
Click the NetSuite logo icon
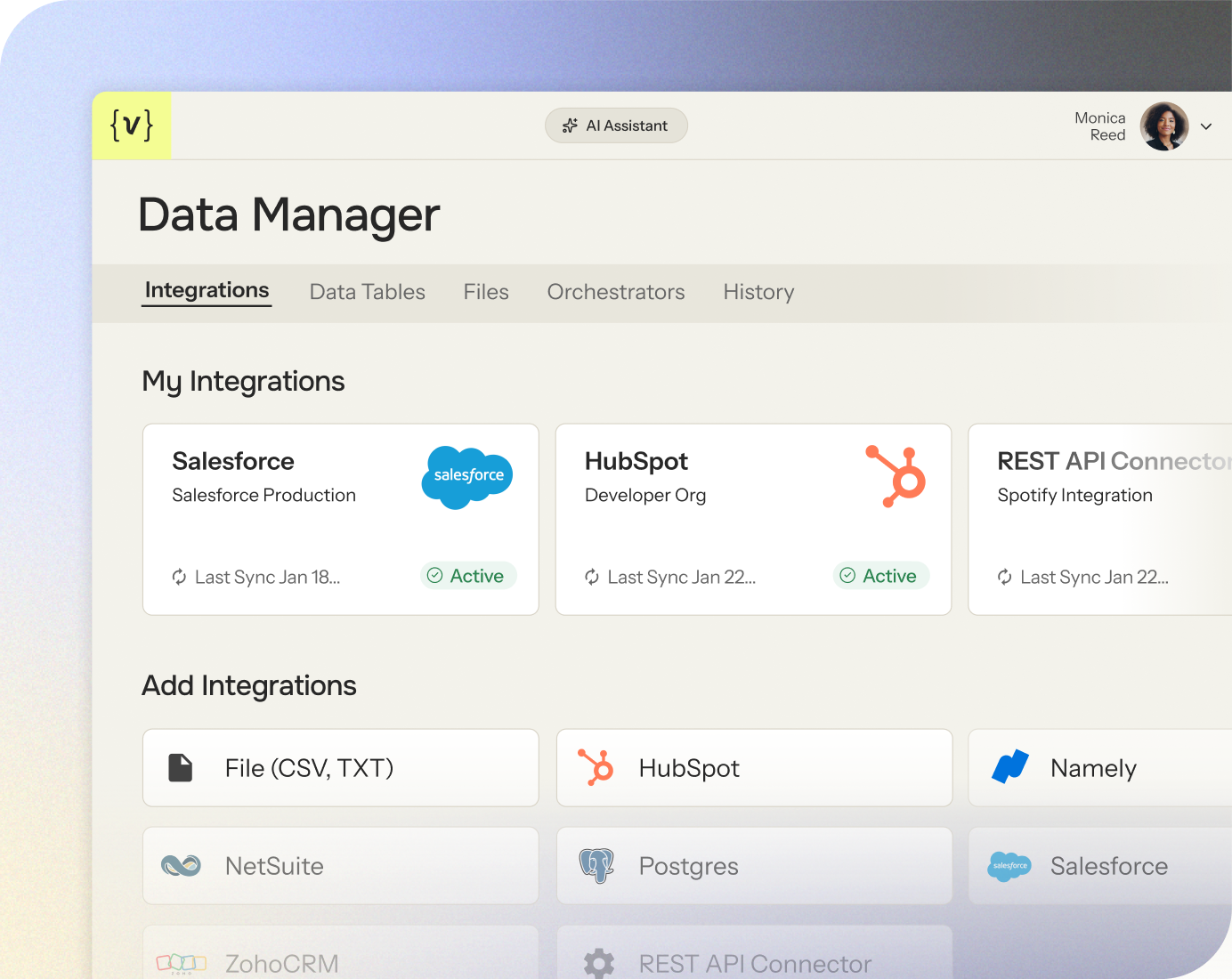point(181,865)
